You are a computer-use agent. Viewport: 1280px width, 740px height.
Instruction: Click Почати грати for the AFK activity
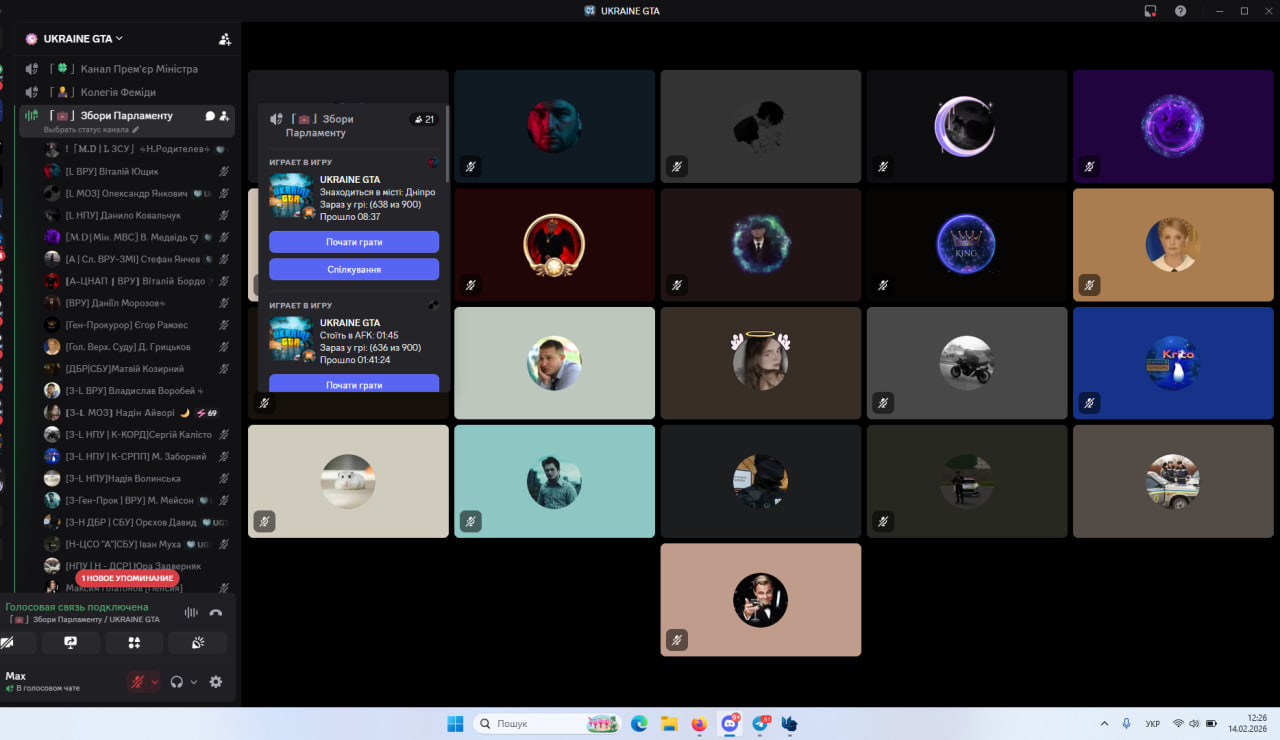point(354,384)
